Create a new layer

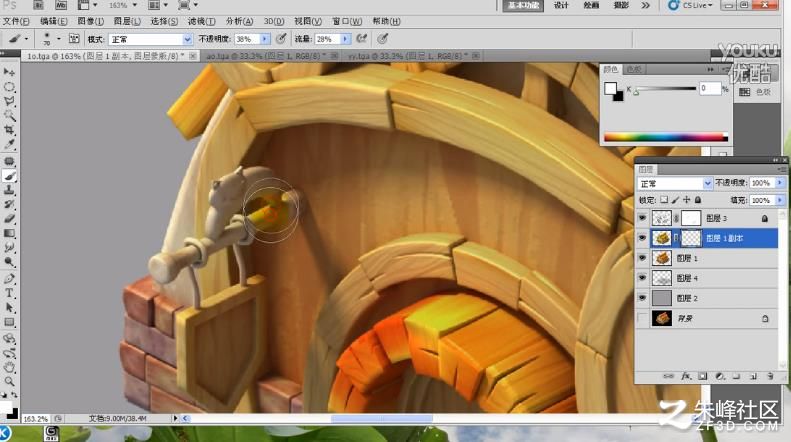click(753, 376)
